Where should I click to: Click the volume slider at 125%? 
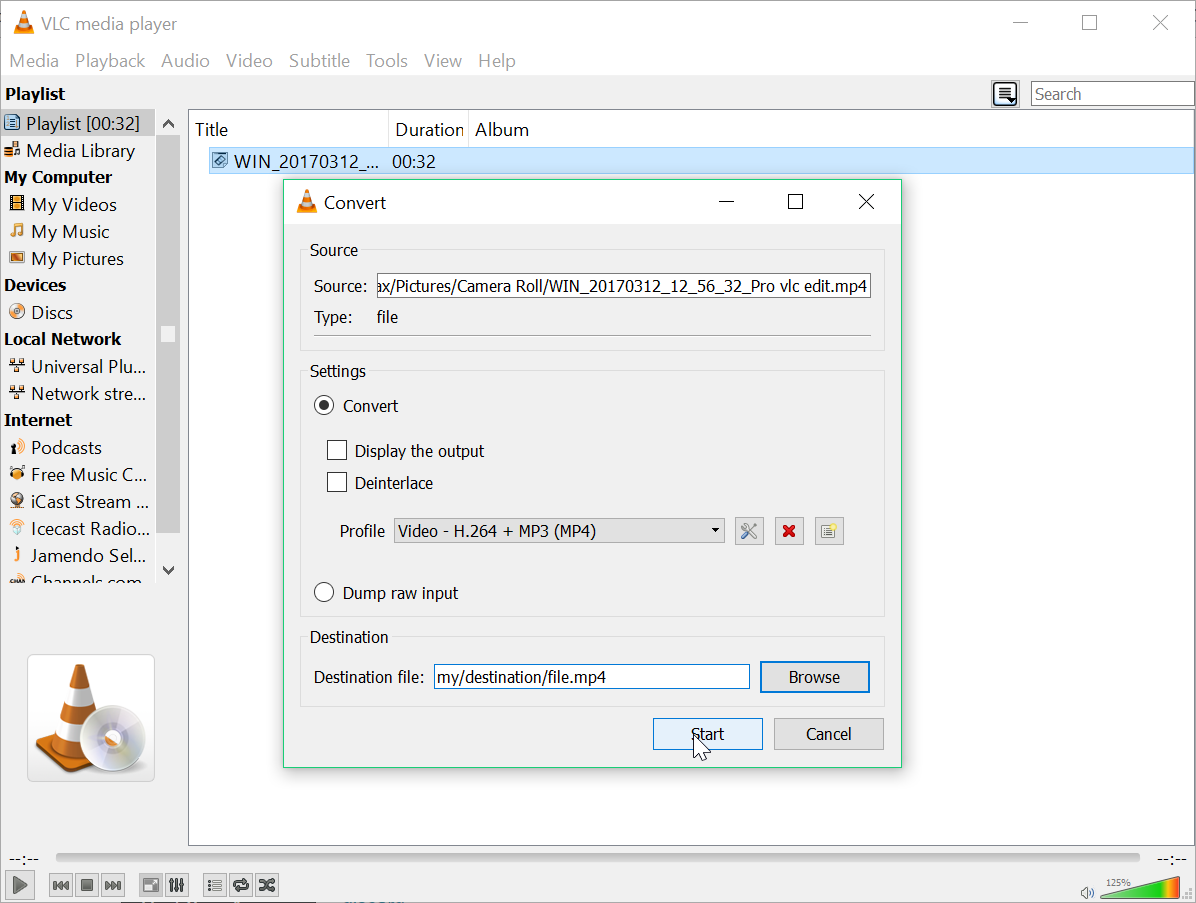click(x=1140, y=889)
